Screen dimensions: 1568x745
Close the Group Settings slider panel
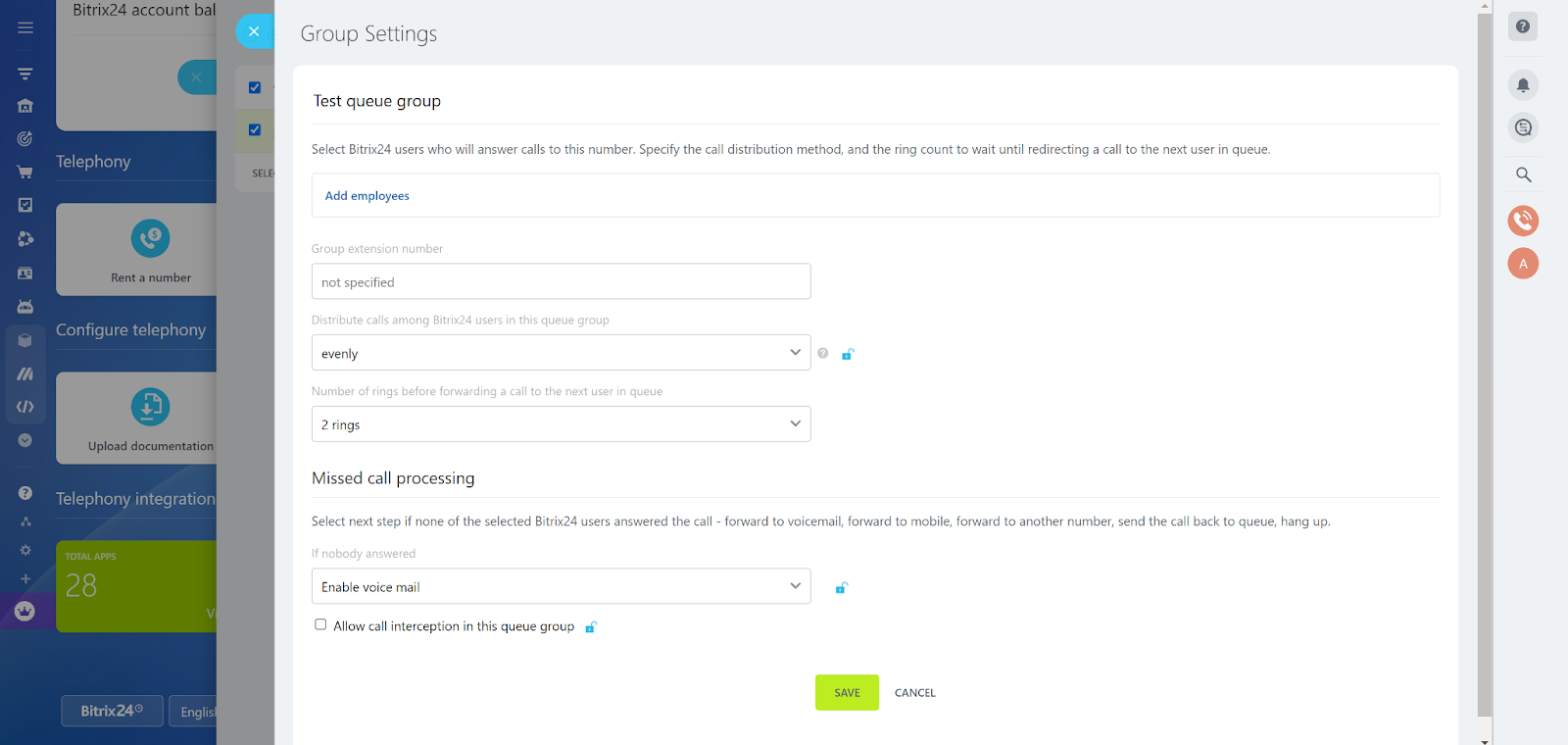tap(254, 31)
